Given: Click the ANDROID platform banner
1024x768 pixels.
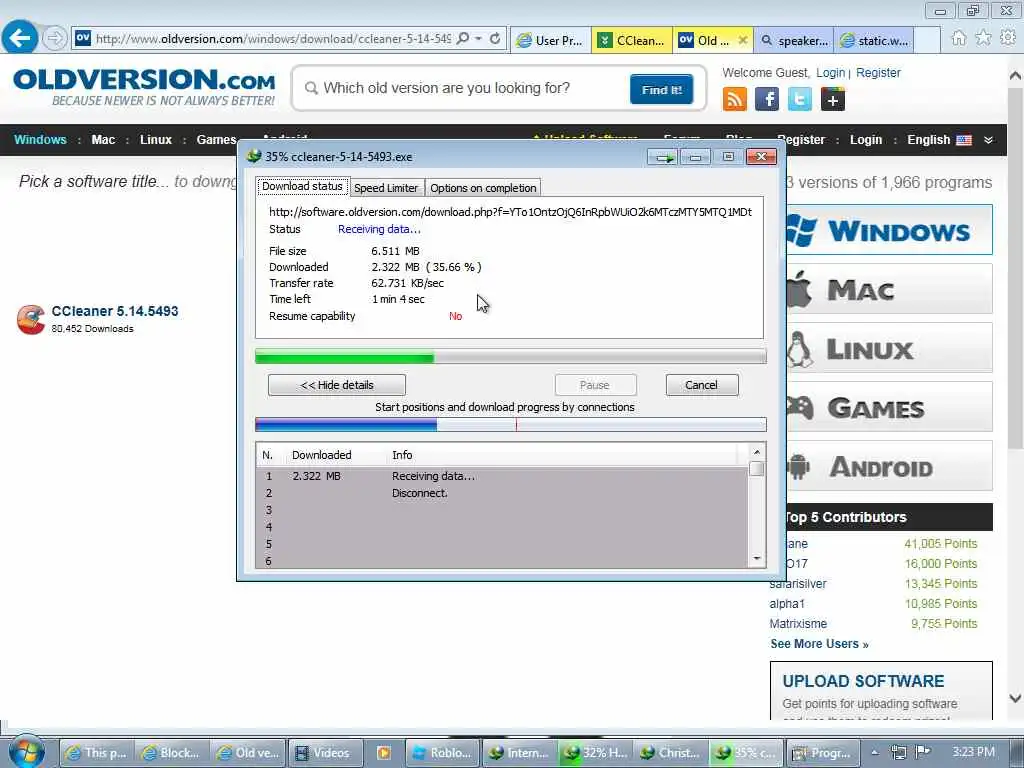Looking at the screenshot, I should pyautogui.click(x=889, y=466).
